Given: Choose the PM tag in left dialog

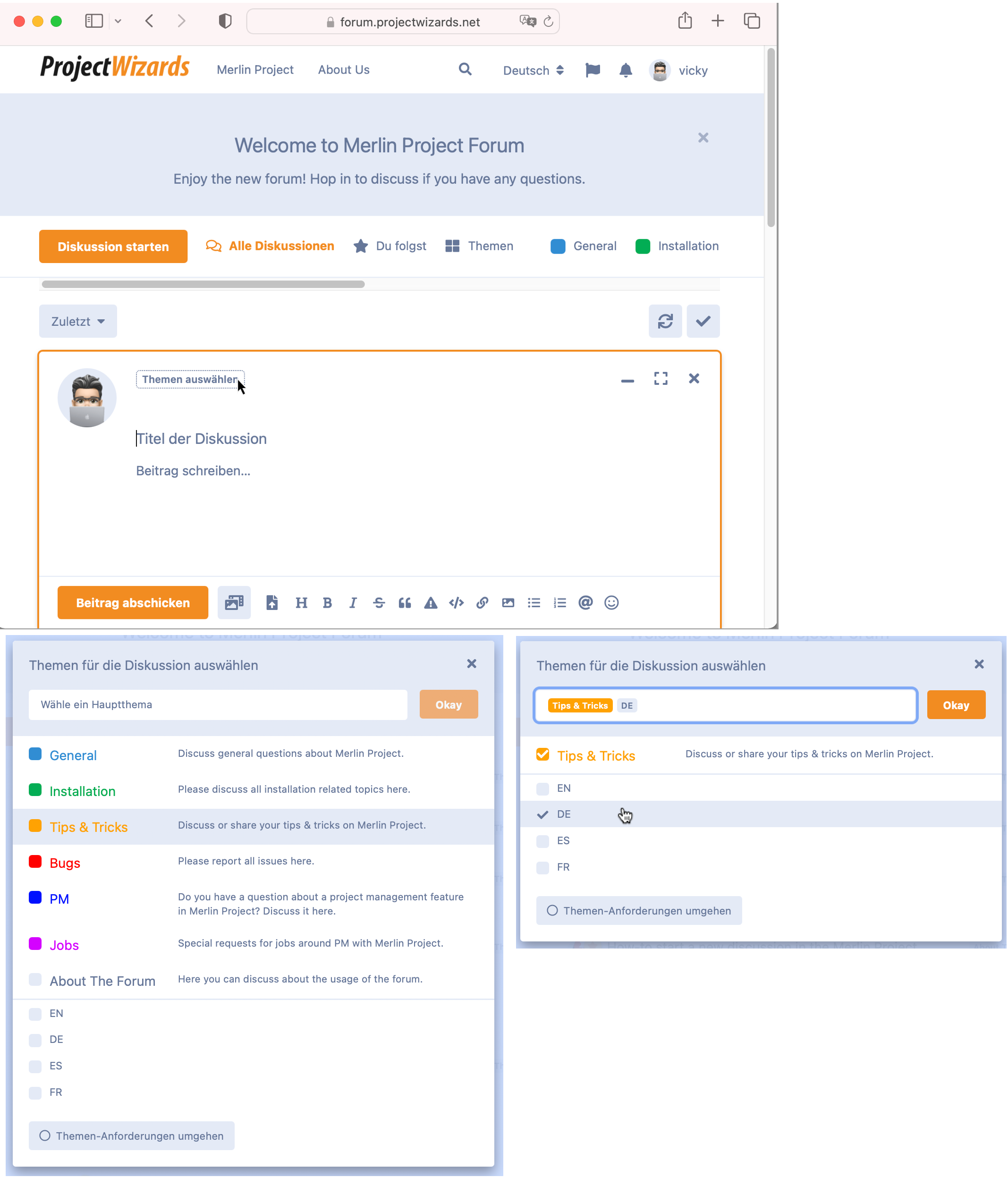Looking at the screenshot, I should [x=253, y=903].
